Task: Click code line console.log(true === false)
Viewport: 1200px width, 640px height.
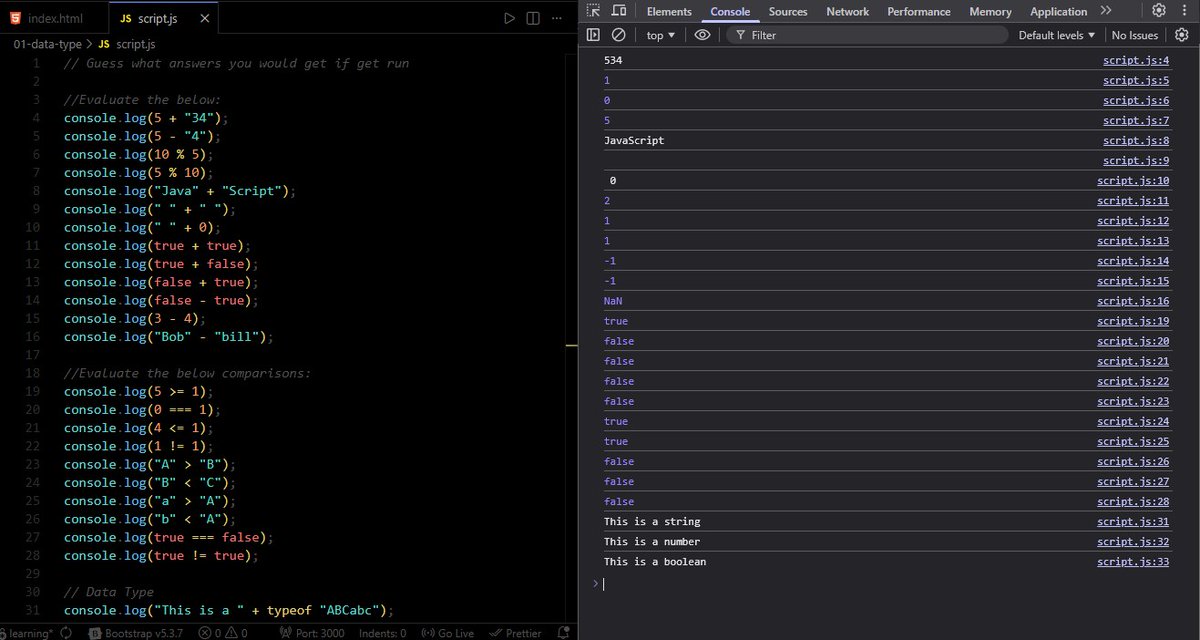Action: coord(168,537)
